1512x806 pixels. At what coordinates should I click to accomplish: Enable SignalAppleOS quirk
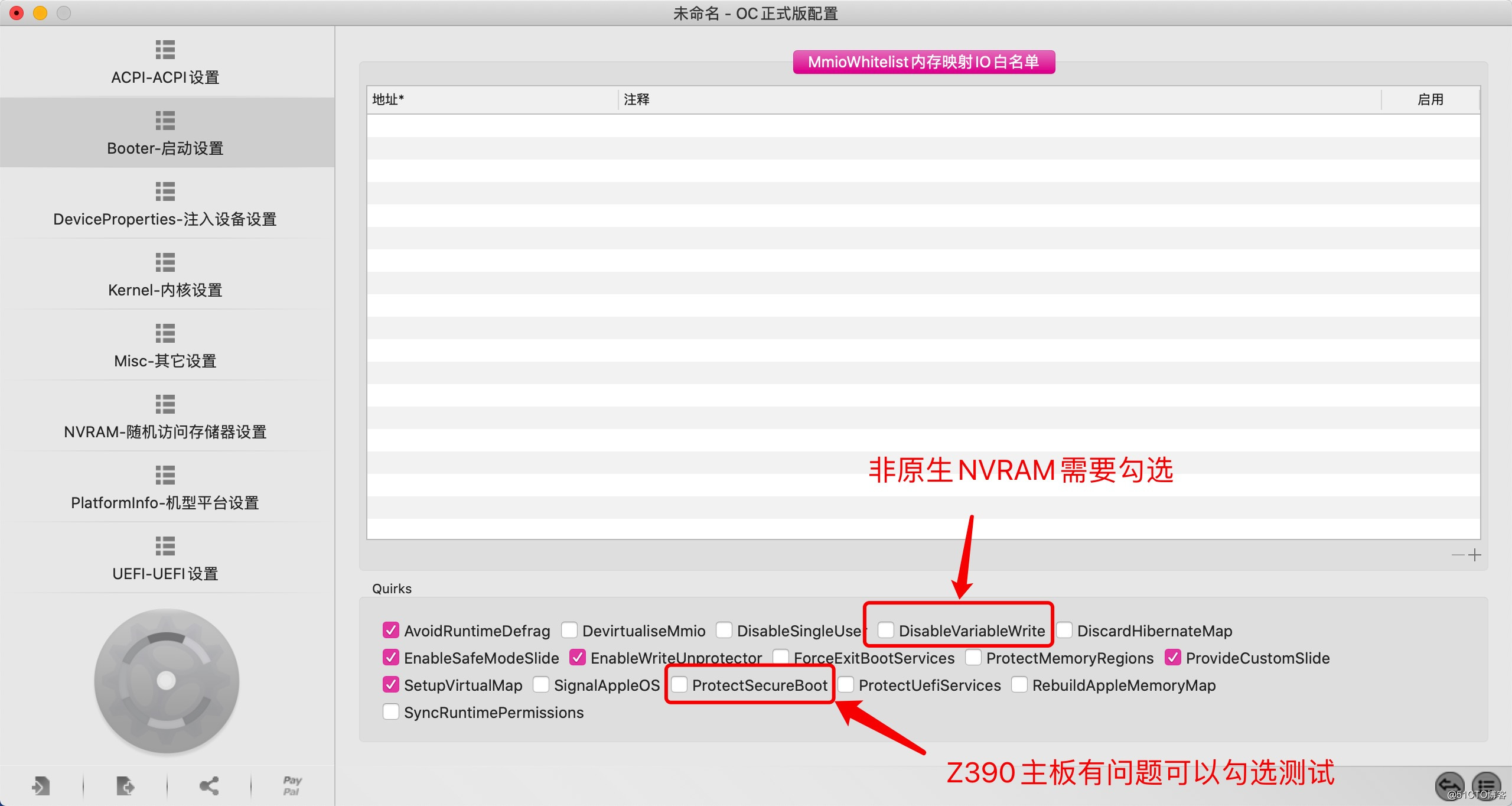tap(541, 684)
